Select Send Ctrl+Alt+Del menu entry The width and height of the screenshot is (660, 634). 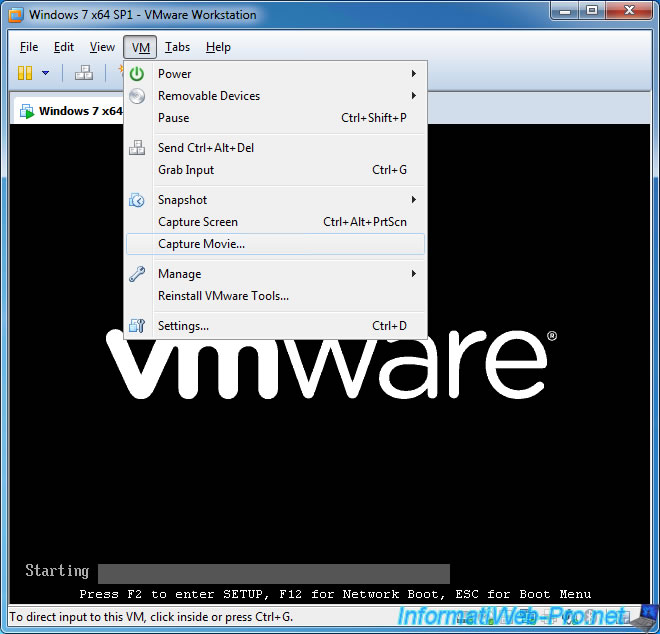(x=275, y=148)
